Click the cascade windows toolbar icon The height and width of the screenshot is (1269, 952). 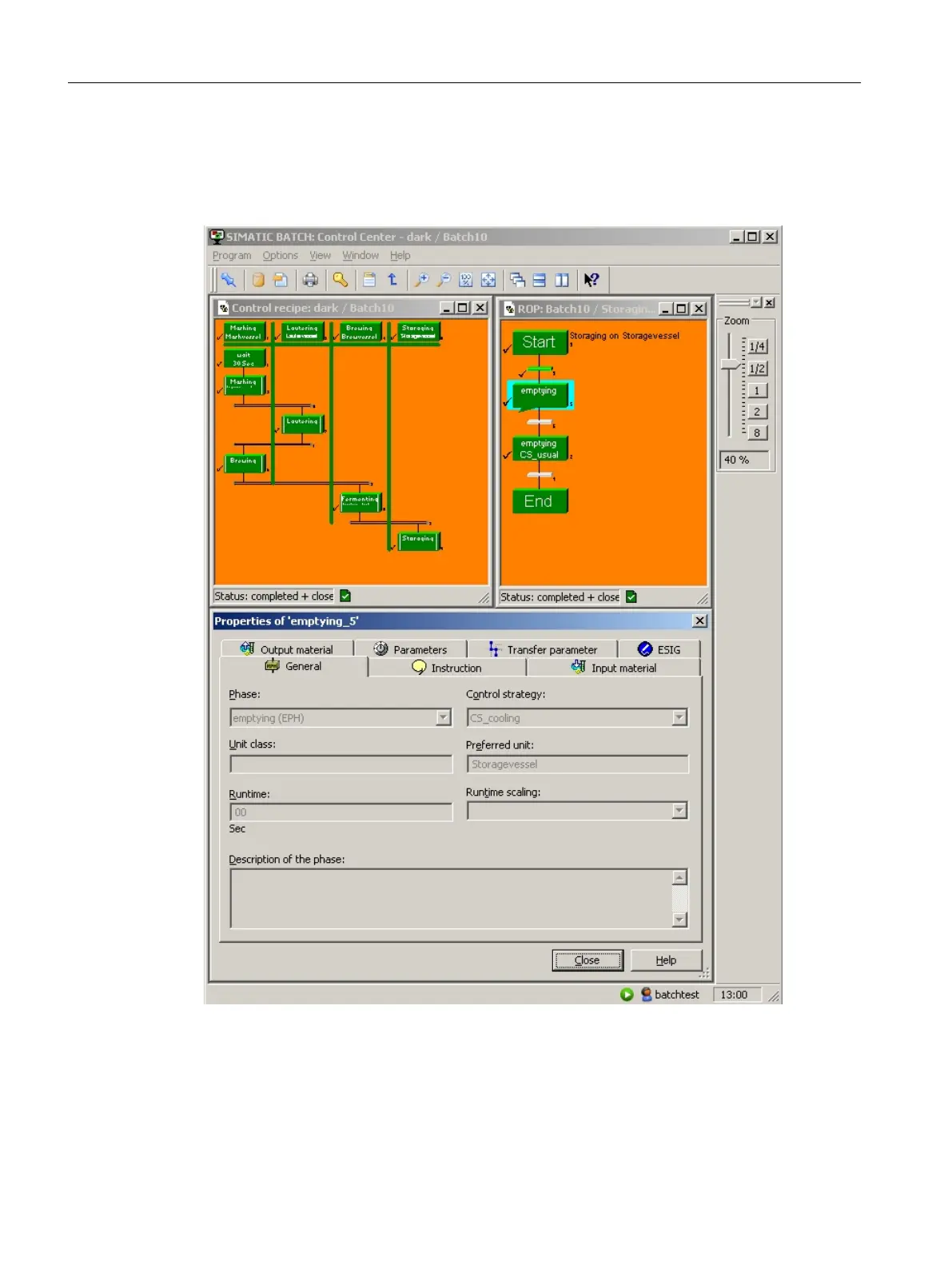click(x=517, y=280)
